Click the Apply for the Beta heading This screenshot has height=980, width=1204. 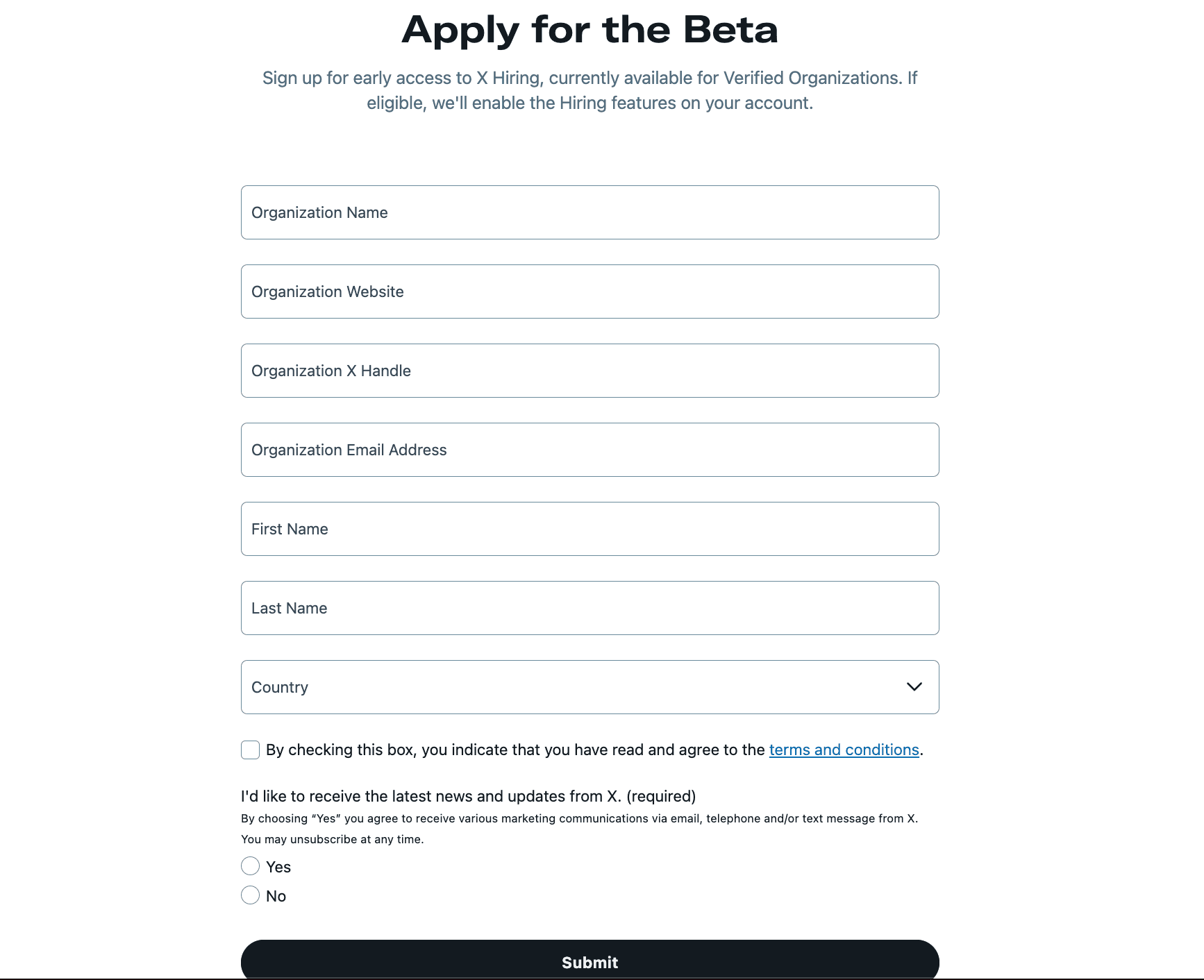590,29
